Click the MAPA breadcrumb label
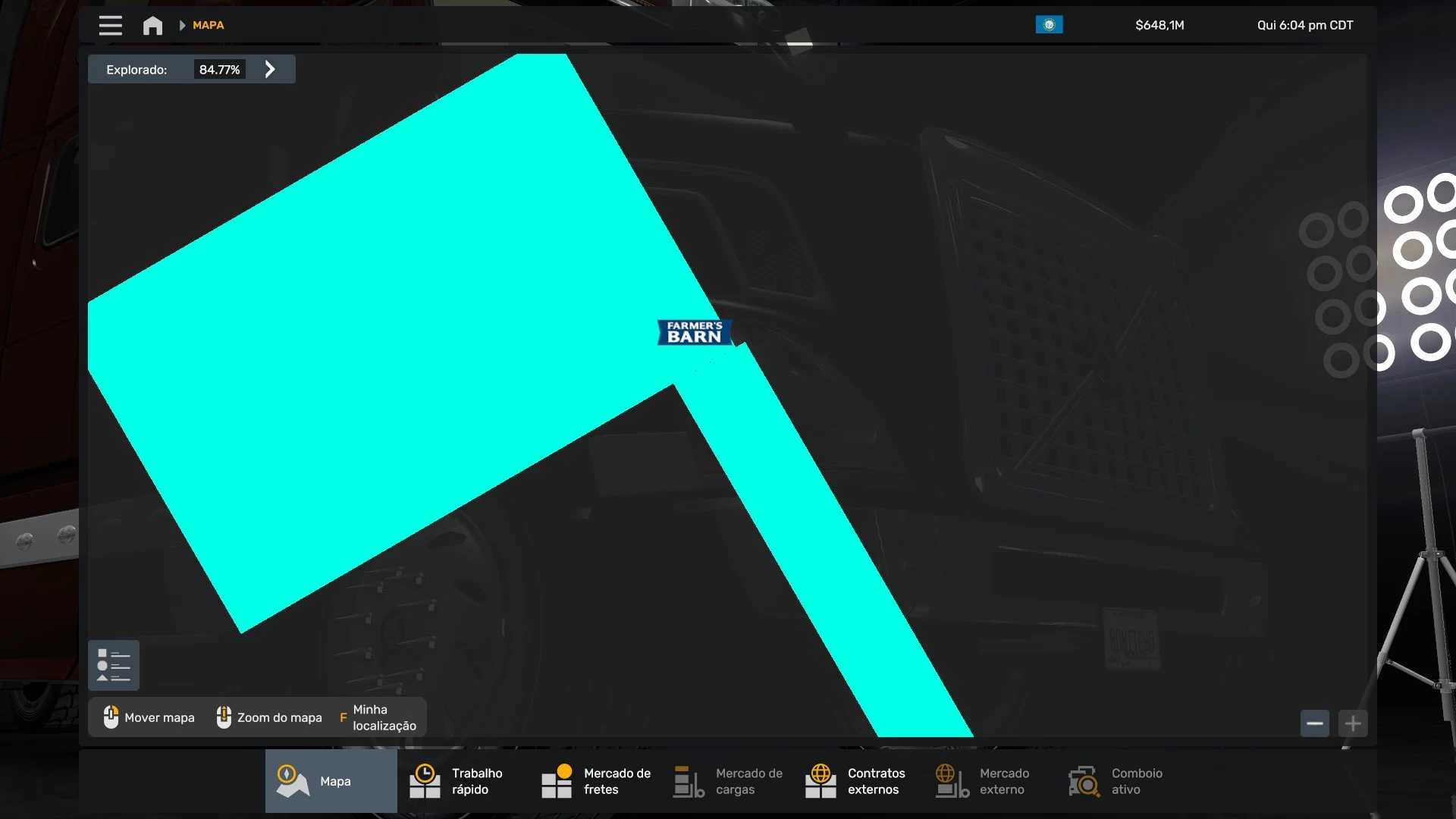Image resolution: width=1456 pixels, height=819 pixels. [209, 25]
